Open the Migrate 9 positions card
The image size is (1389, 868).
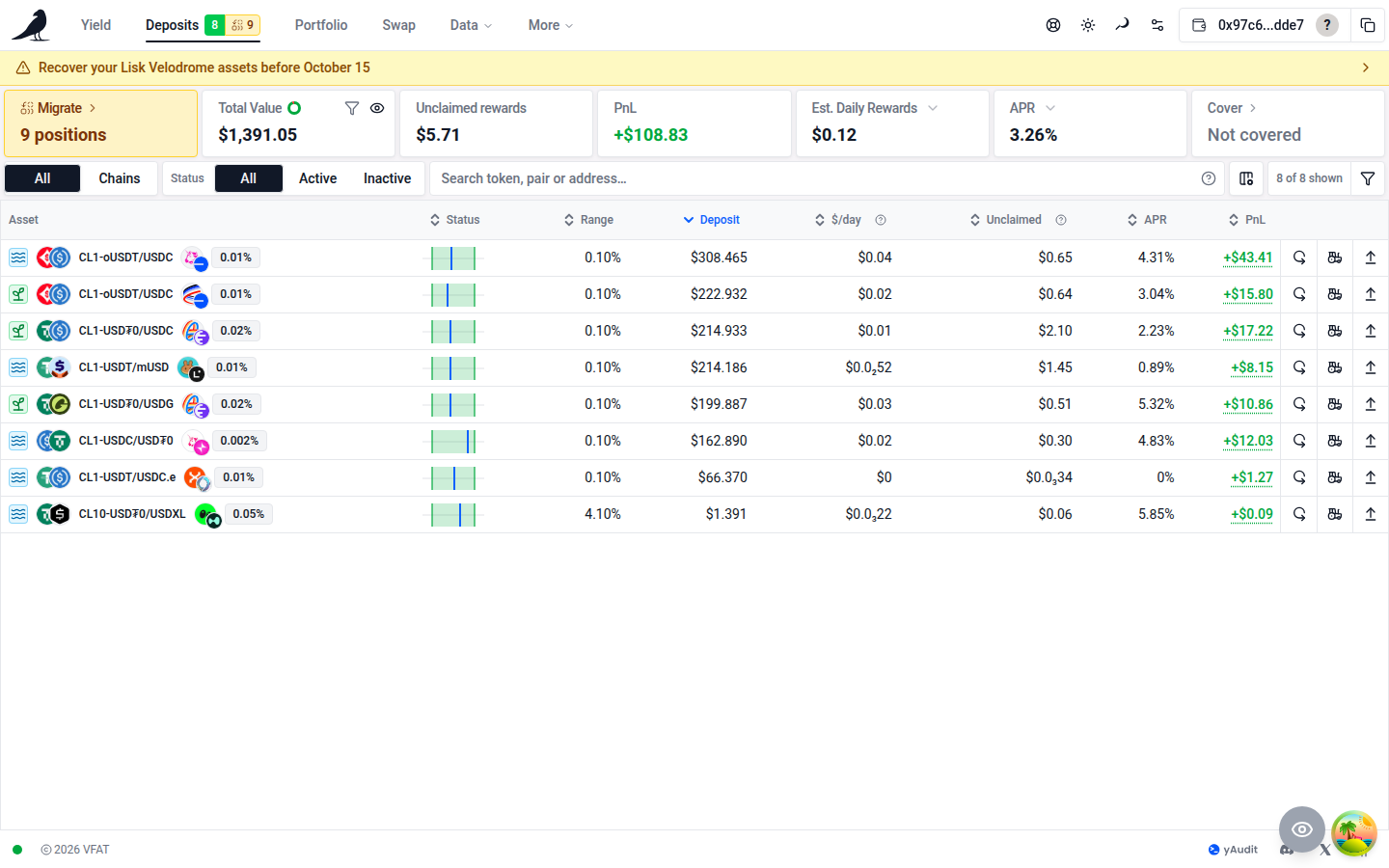pyautogui.click(x=101, y=123)
